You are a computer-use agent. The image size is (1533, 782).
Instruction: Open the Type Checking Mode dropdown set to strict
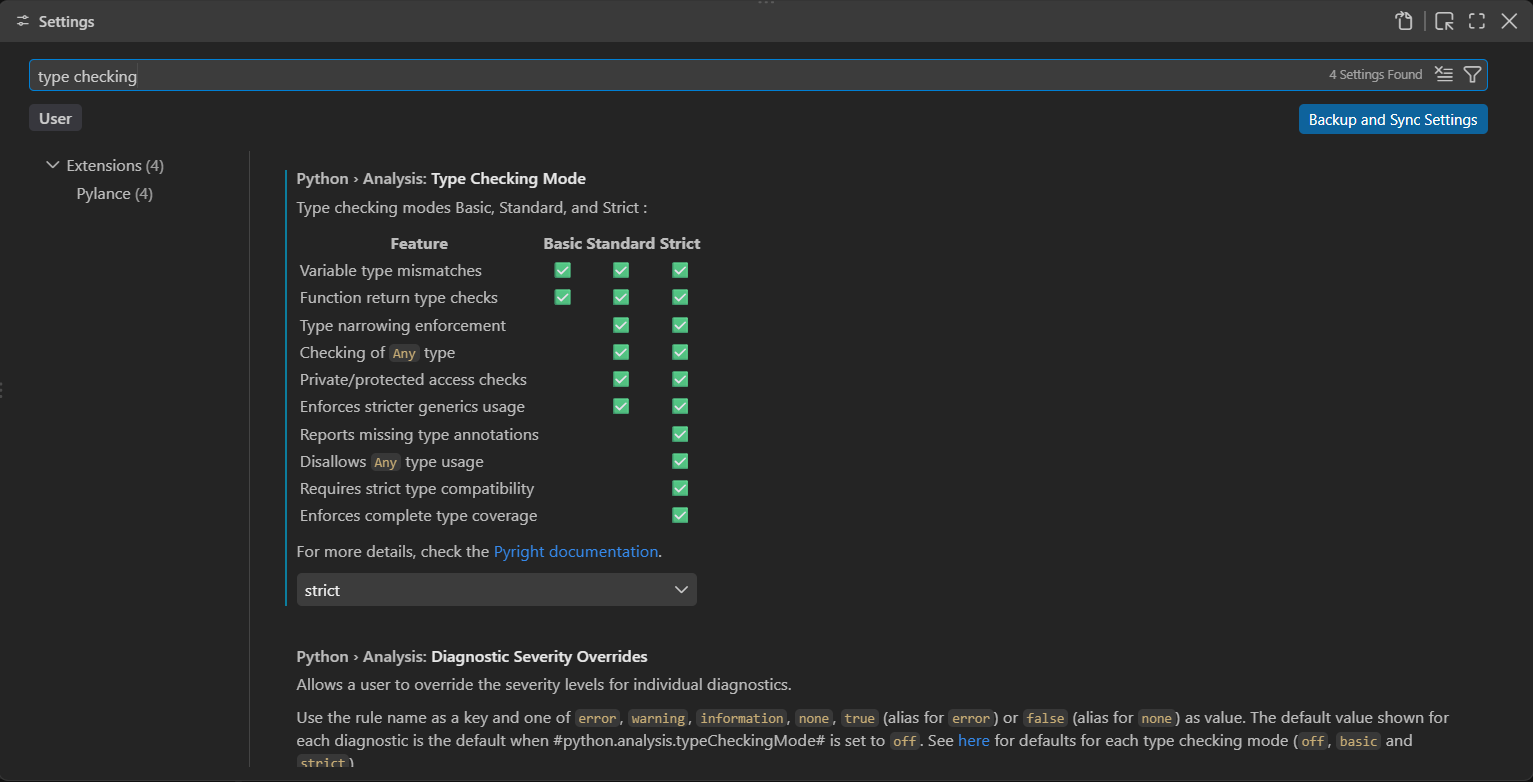(497, 590)
